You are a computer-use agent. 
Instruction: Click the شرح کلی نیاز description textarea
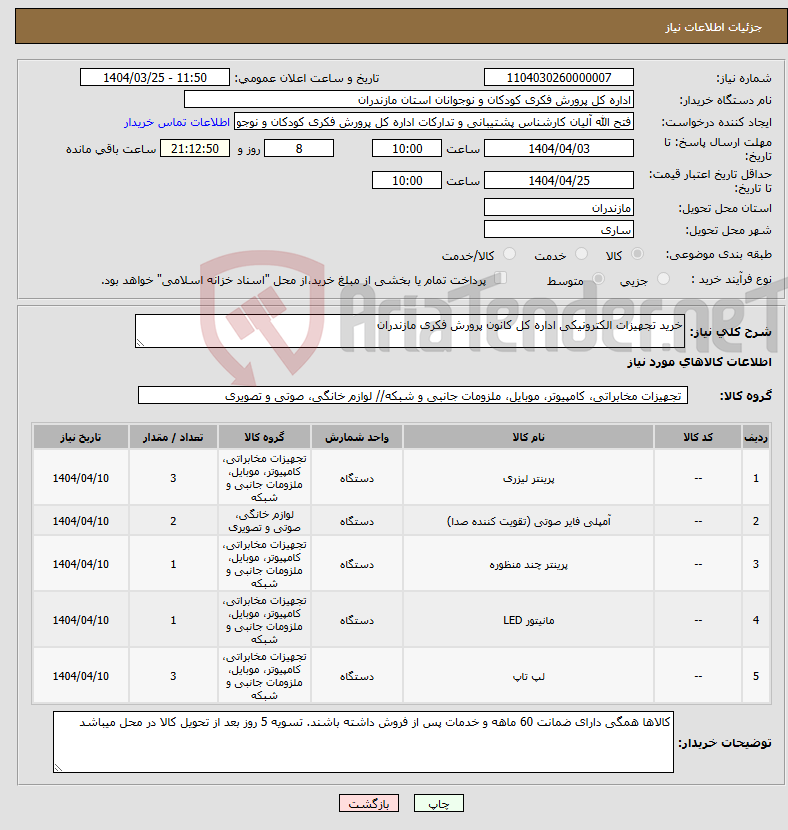(x=410, y=331)
